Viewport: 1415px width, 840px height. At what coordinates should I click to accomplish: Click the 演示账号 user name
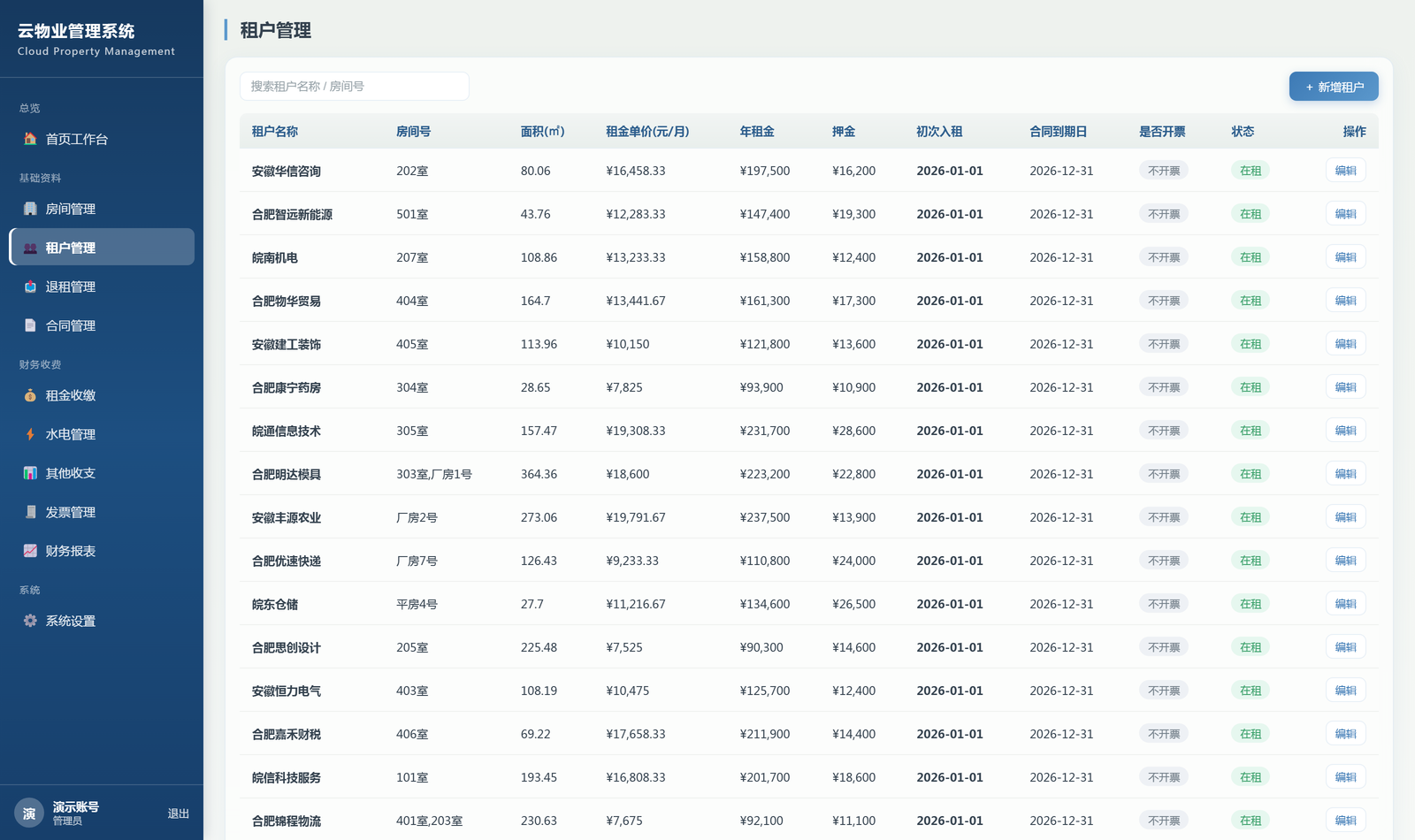click(76, 806)
